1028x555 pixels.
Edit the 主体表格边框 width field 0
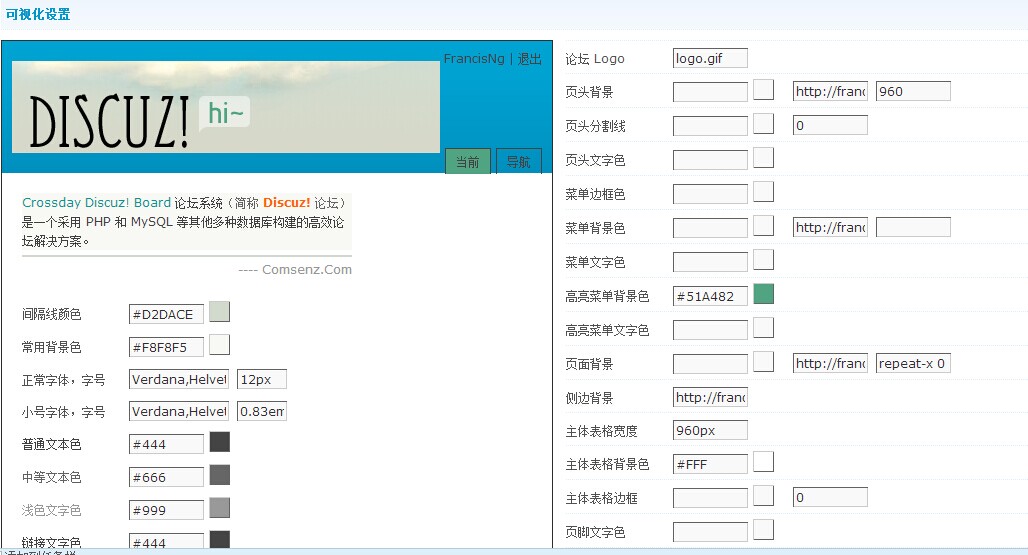(x=830, y=497)
